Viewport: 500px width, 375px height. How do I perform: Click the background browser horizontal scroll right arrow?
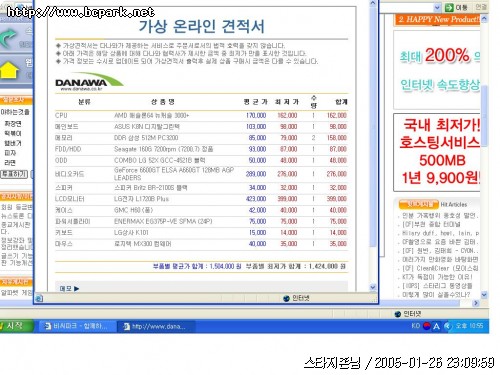point(476,303)
